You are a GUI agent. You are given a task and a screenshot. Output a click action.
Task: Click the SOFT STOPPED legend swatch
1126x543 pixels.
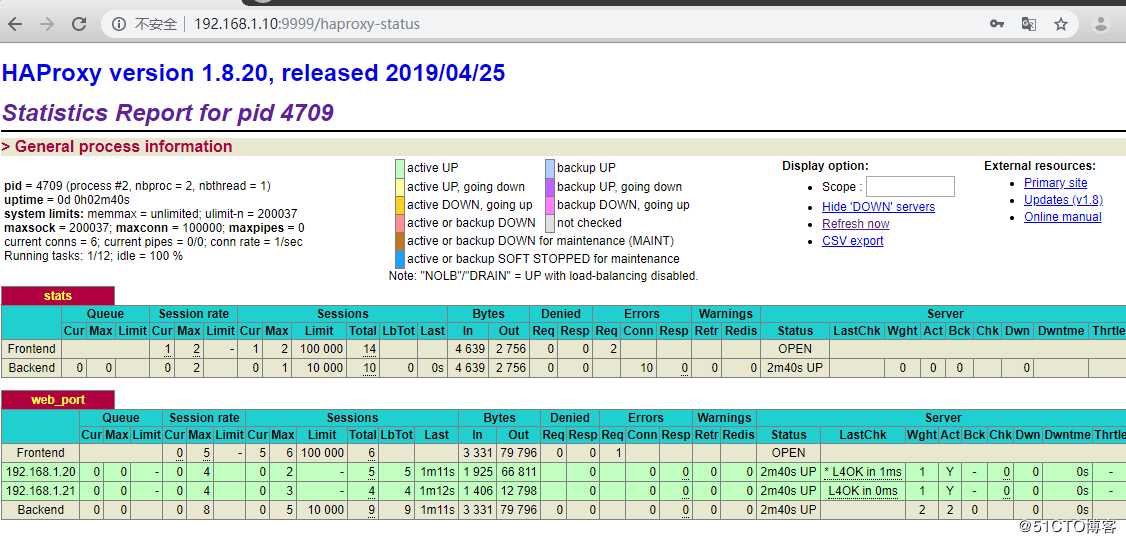click(x=399, y=259)
